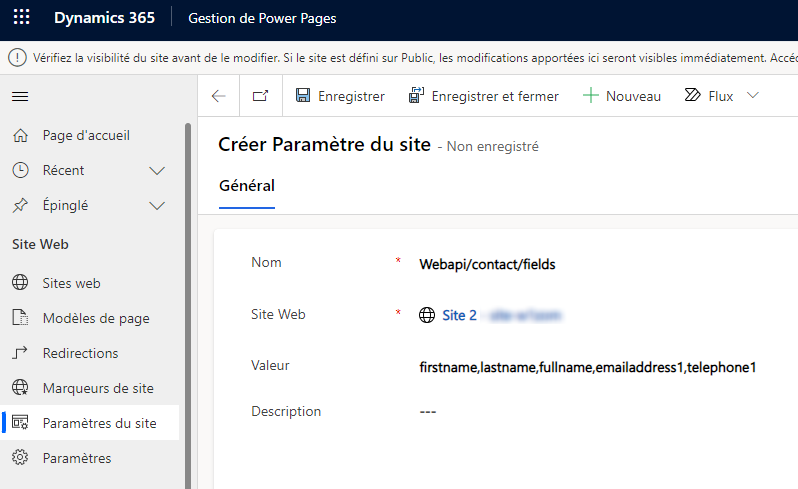Click the Non enregistré status text
Image resolution: width=798 pixels, height=489 pixels.
coord(493,147)
